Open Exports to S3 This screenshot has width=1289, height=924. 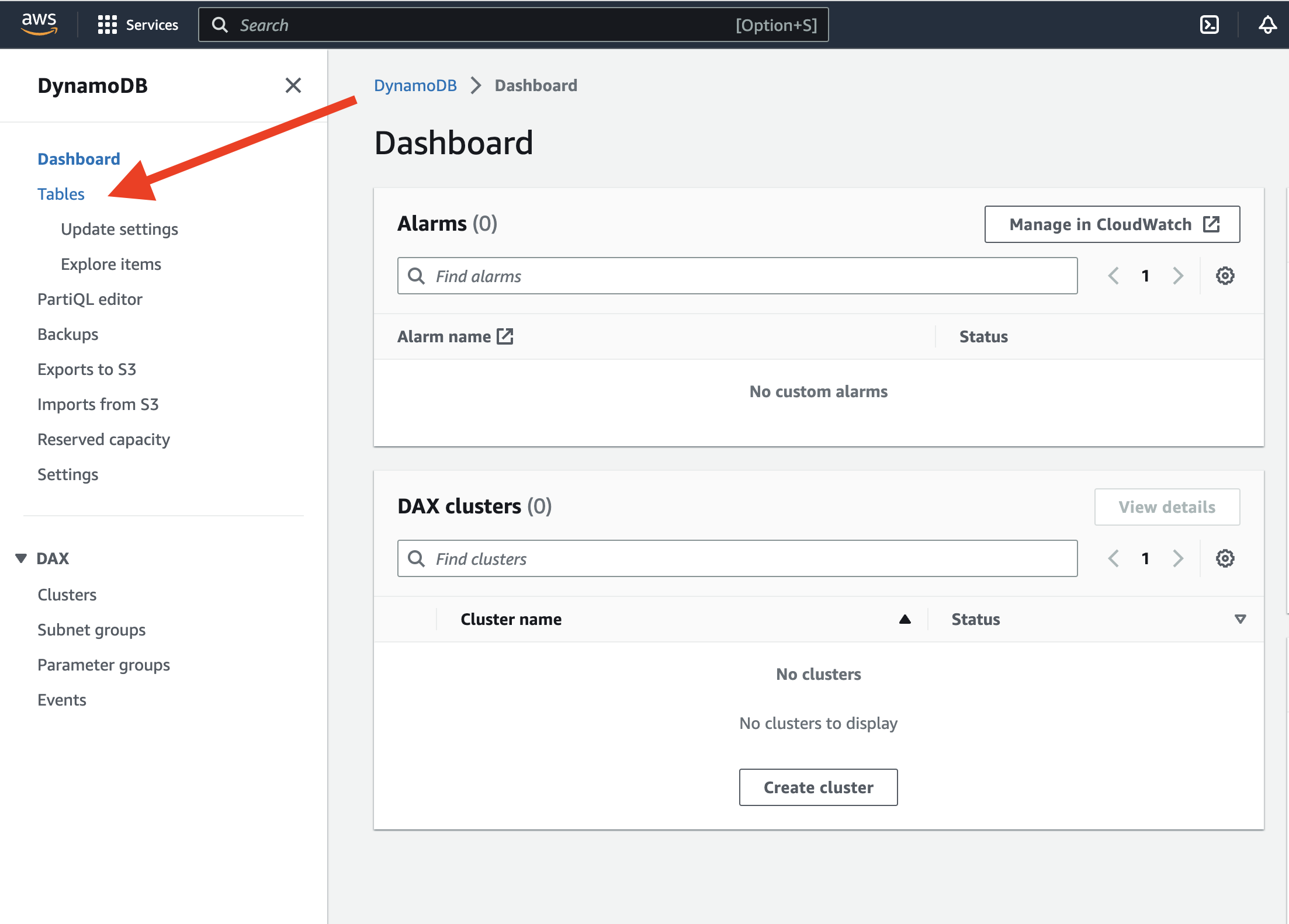click(86, 369)
